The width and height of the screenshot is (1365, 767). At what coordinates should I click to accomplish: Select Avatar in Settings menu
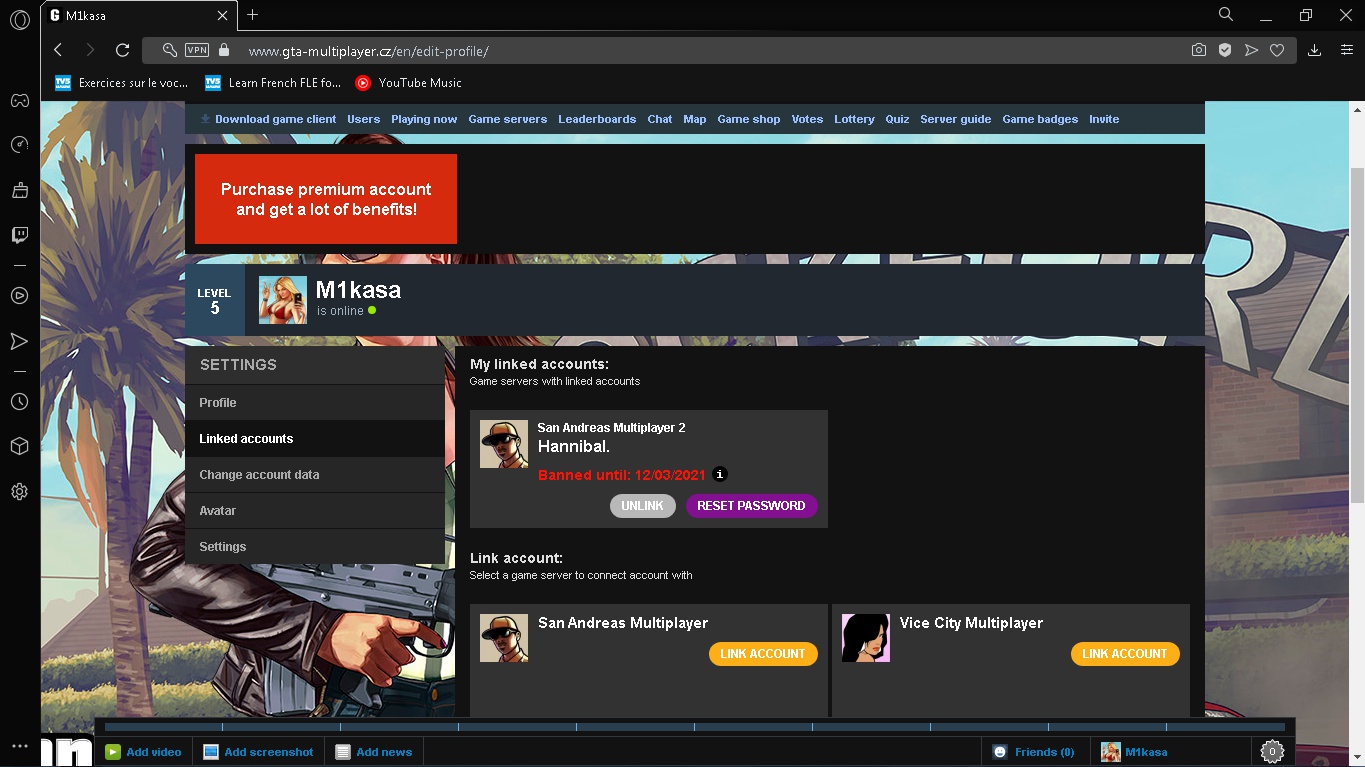315,511
